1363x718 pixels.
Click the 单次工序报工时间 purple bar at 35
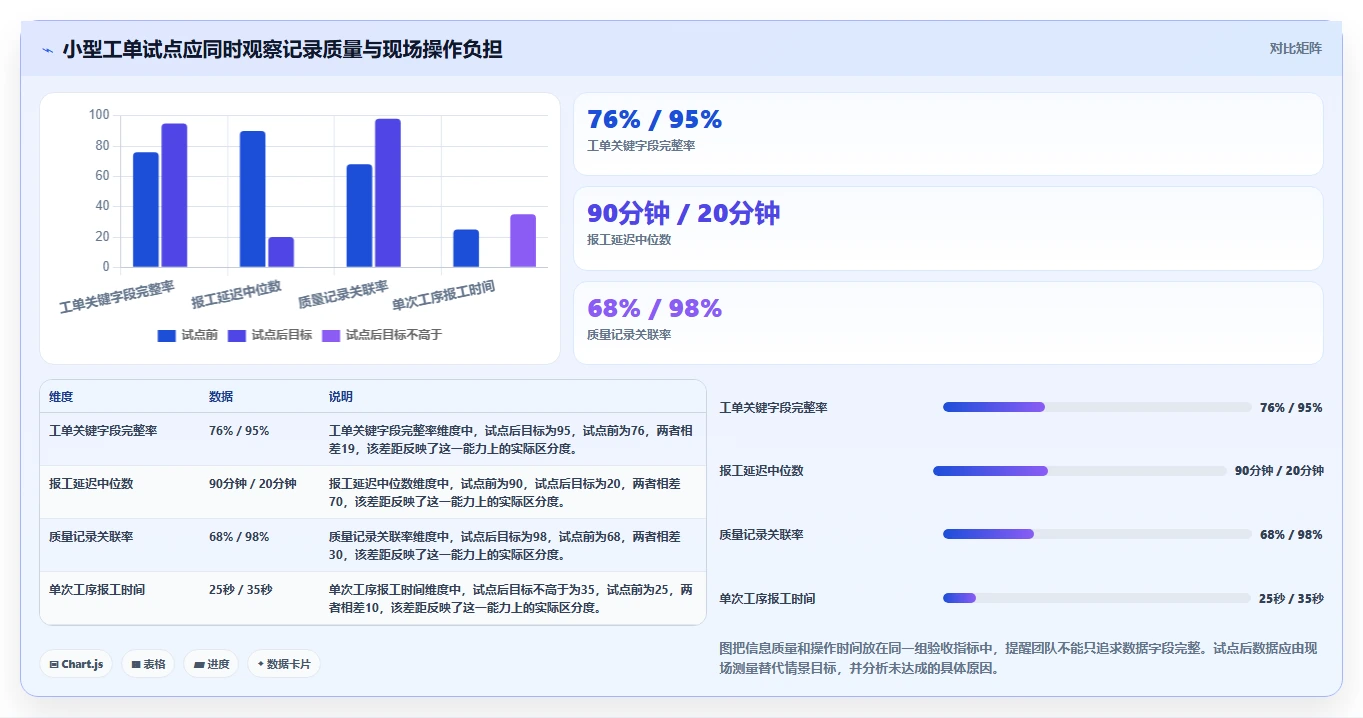click(523, 241)
